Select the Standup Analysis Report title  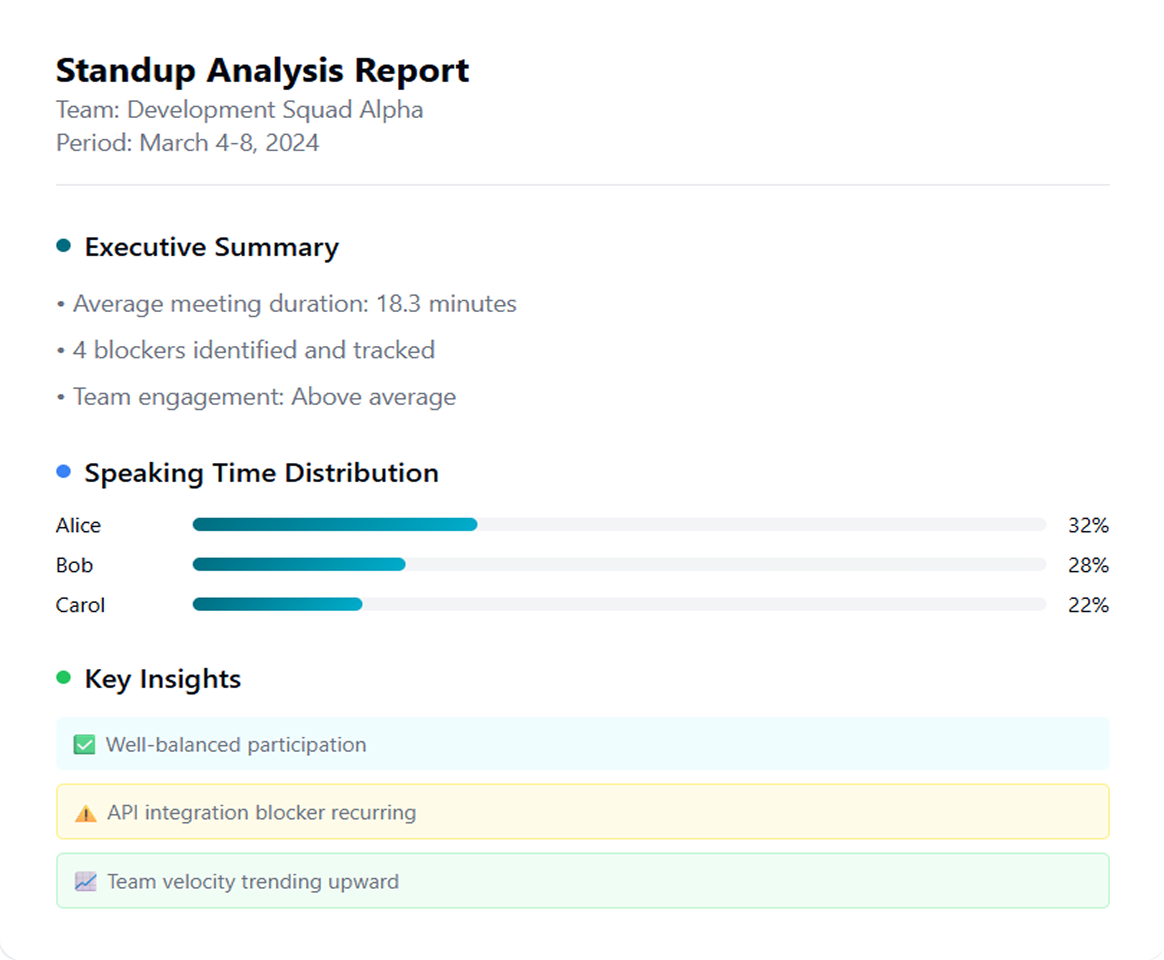click(262, 71)
